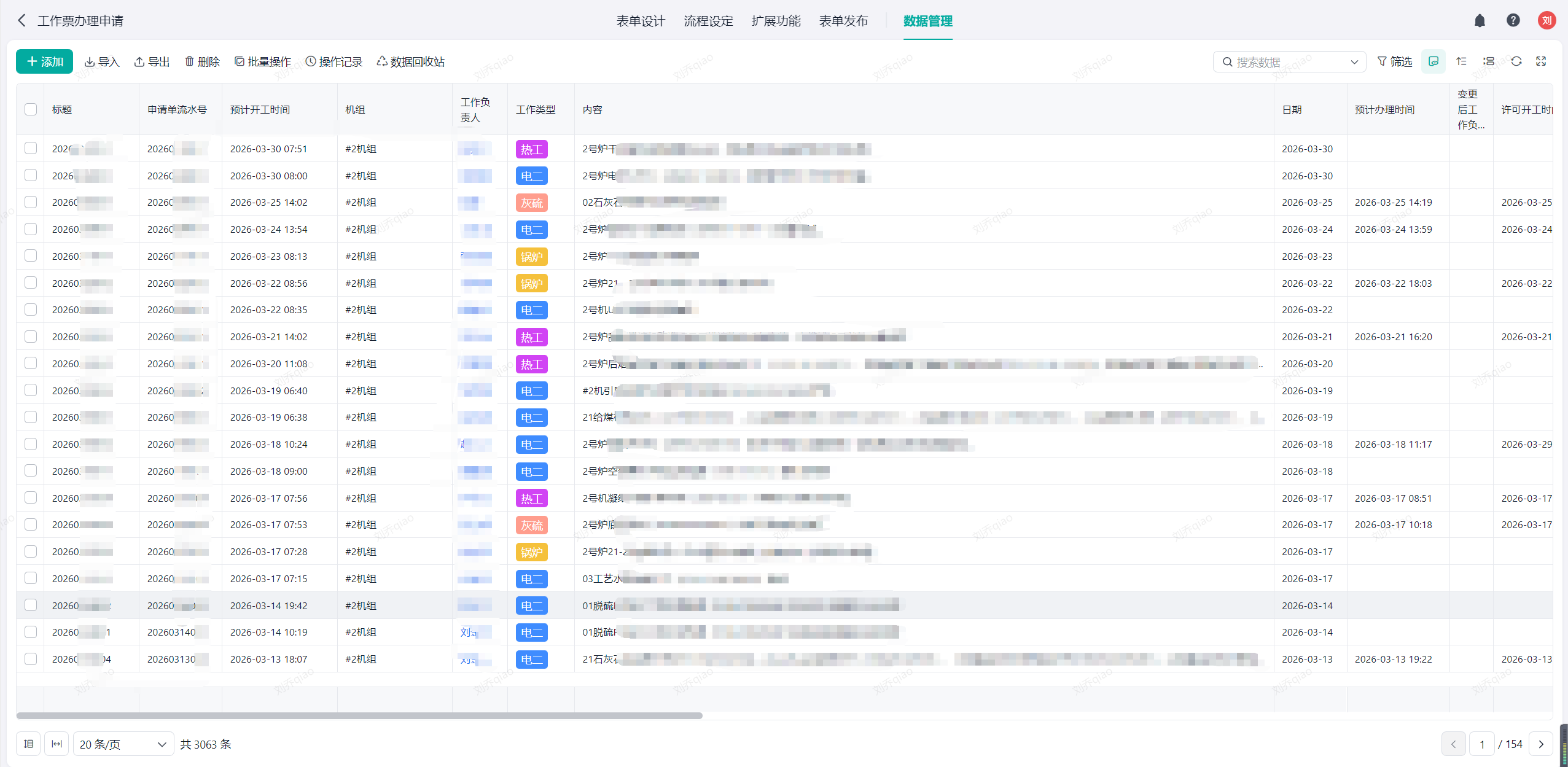Viewport: 1568px width, 767px height.
Task: Expand the search field dropdown arrow
Action: (x=1354, y=62)
